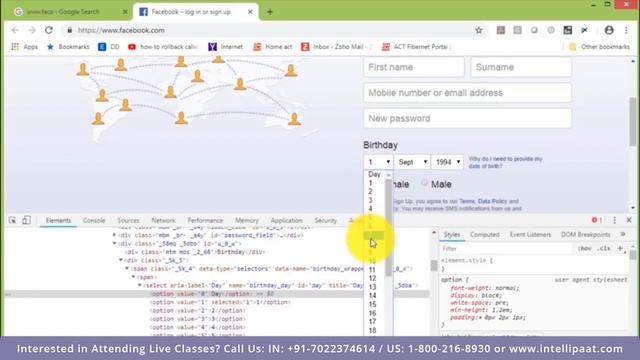Click the browser forward arrow
Image resolution: width=640 pixels, height=360 pixels.
[32, 30]
